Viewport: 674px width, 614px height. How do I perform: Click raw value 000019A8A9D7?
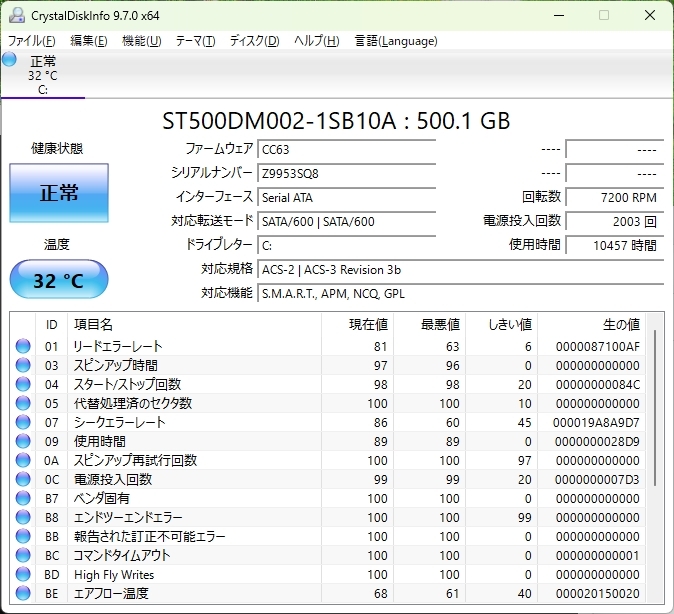point(596,423)
